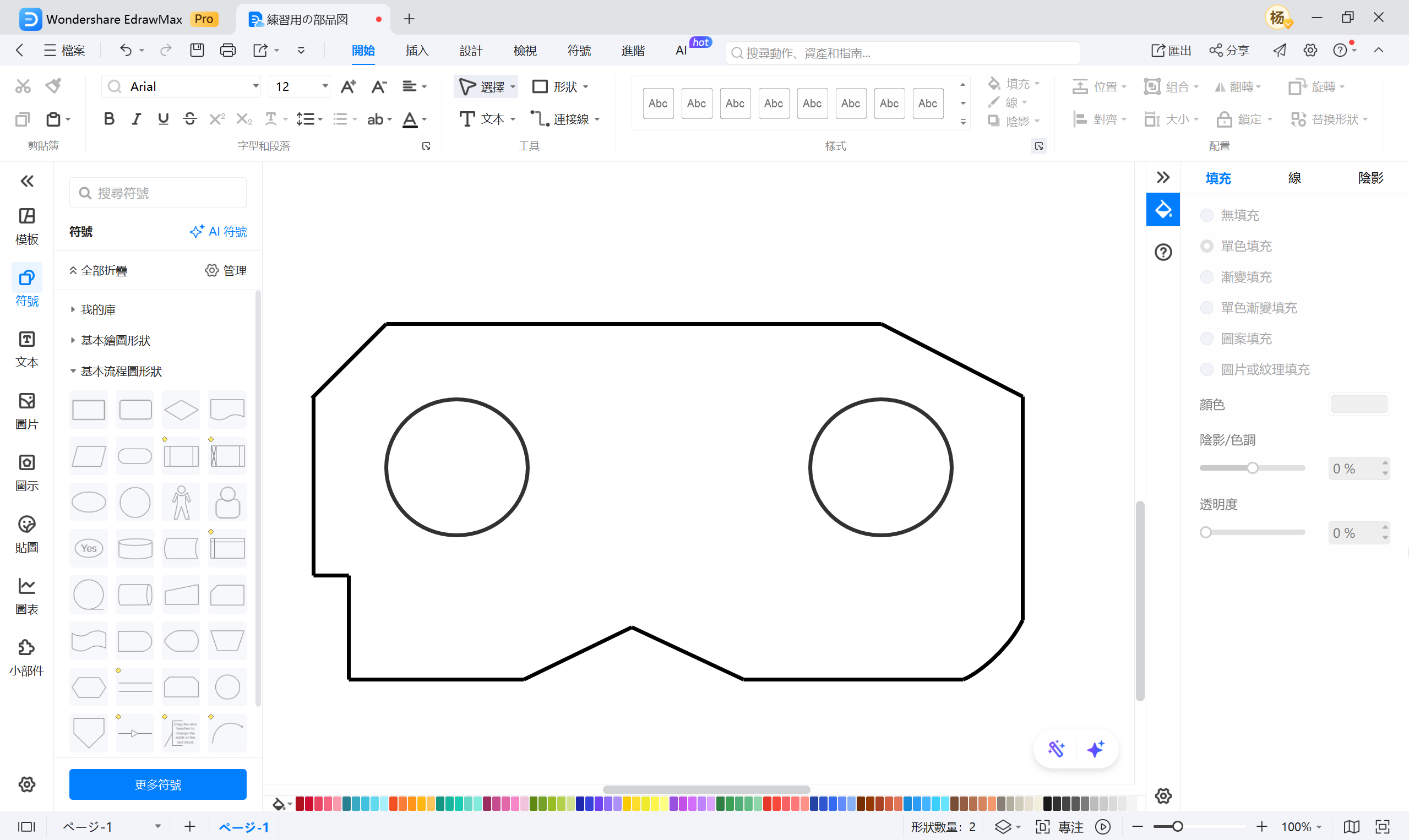Open the 陰影 tab in right panel

click(1370, 178)
